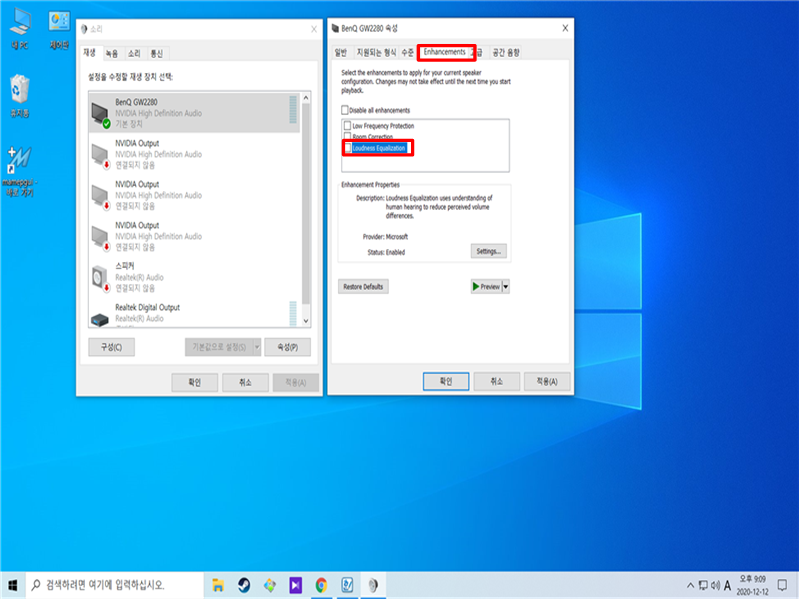This screenshot has width=800, height=600.
Task: Click 구성(C) button in Sound window
Action: [x=111, y=347]
